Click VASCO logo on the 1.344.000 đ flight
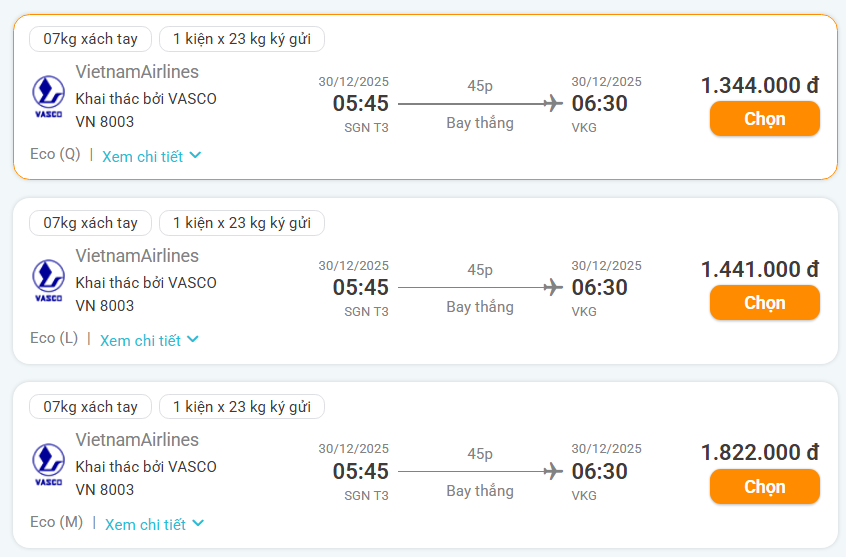 pyautogui.click(x=48, y=97)
